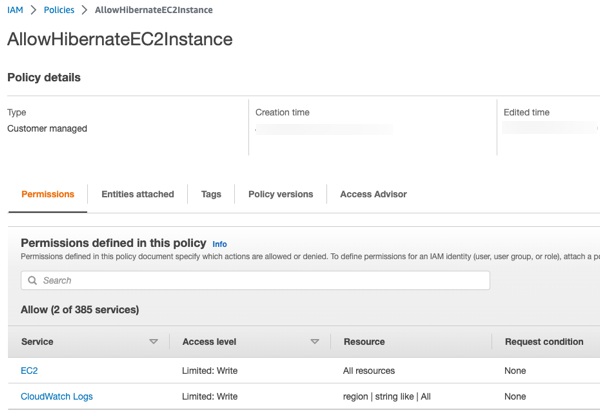Select the Tags tab
Viewport: 600px width, 412px height.
[x=211, y=194]
